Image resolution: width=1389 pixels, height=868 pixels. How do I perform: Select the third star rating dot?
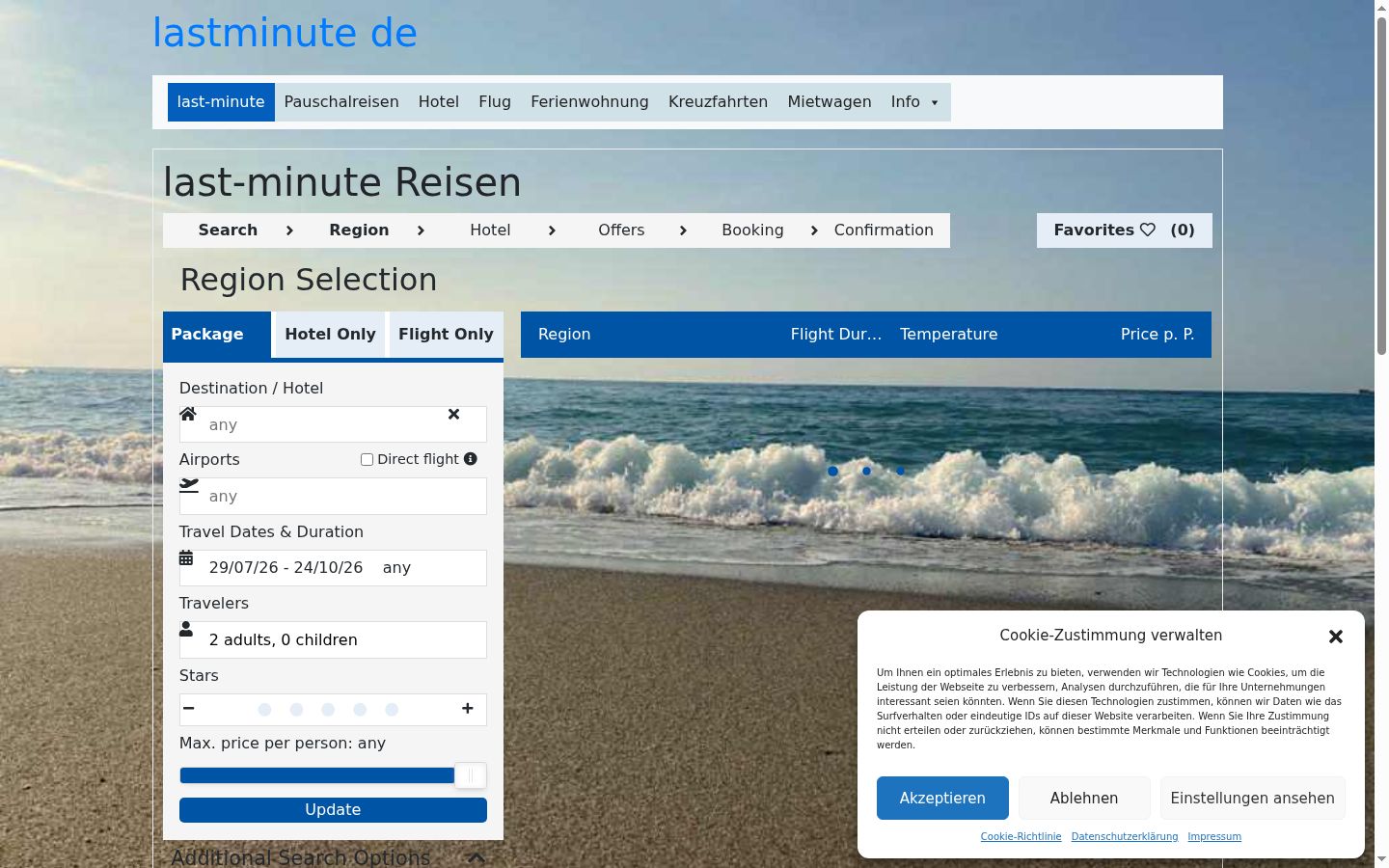tap(328, 710)
